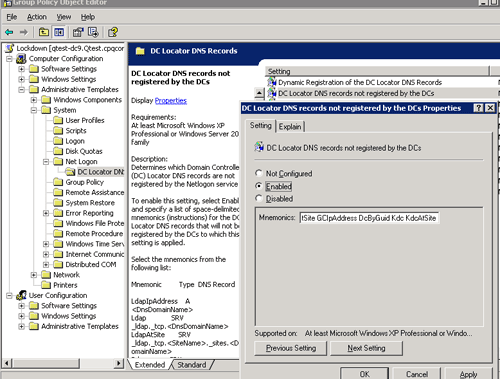Click the Back arrow toolbar icon
500x379 pixels.
[x=9, y=32]
